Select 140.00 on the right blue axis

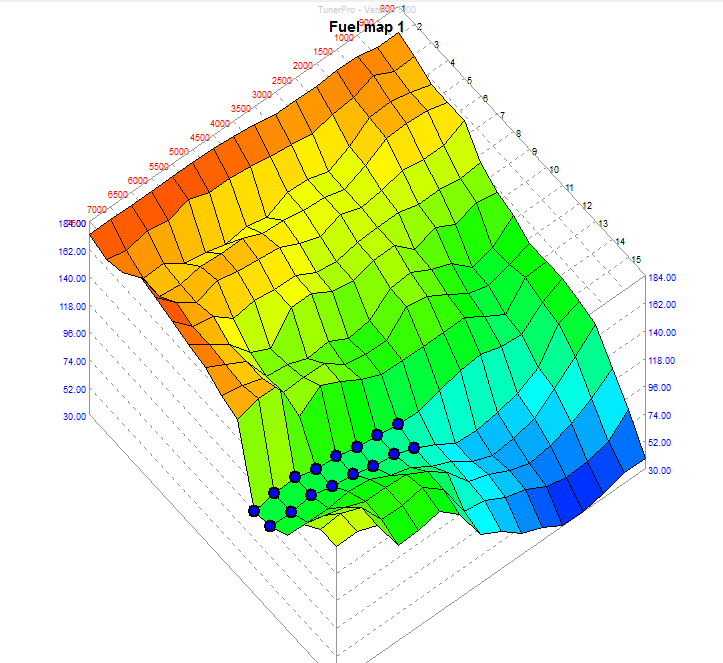click(x=662, y=332)
